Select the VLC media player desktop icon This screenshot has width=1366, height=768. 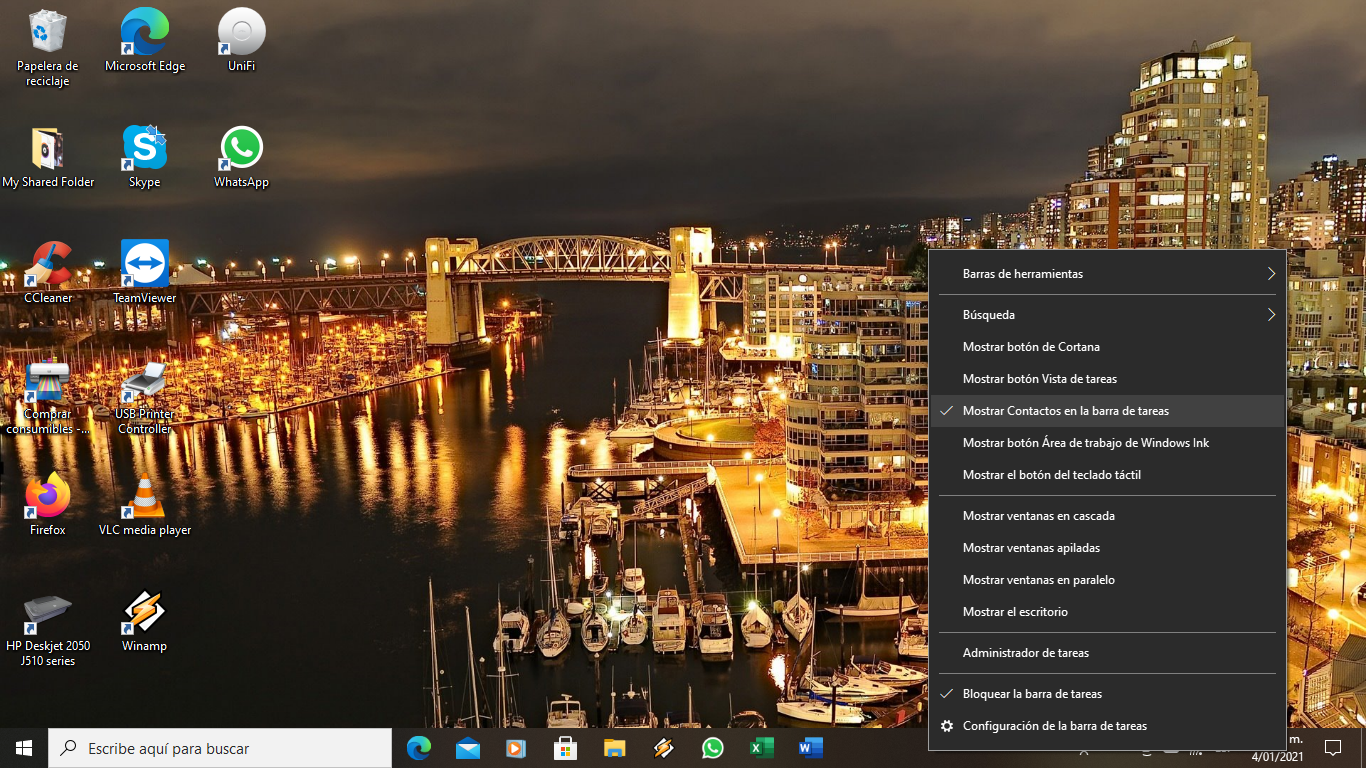(145, 504)
